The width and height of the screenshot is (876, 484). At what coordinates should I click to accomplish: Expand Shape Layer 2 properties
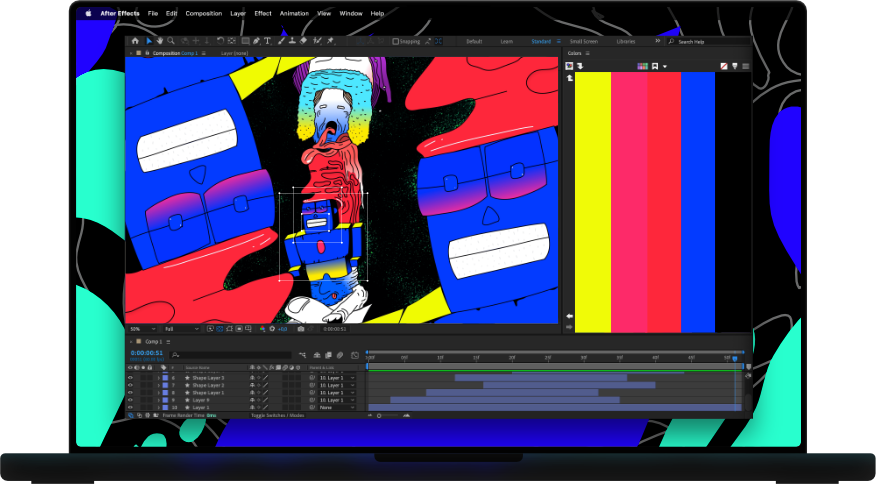coord(159,385)
